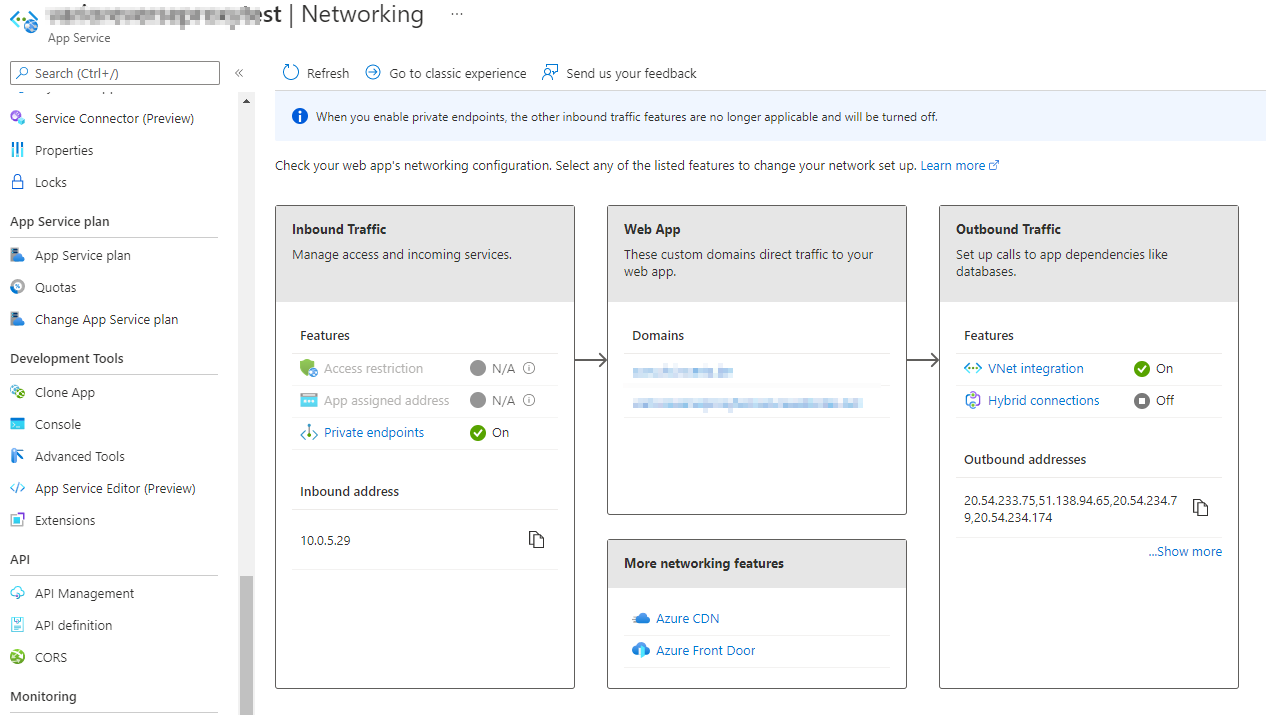
Task: Select Advanced Tools in sidebar
Action: point(80,456)
